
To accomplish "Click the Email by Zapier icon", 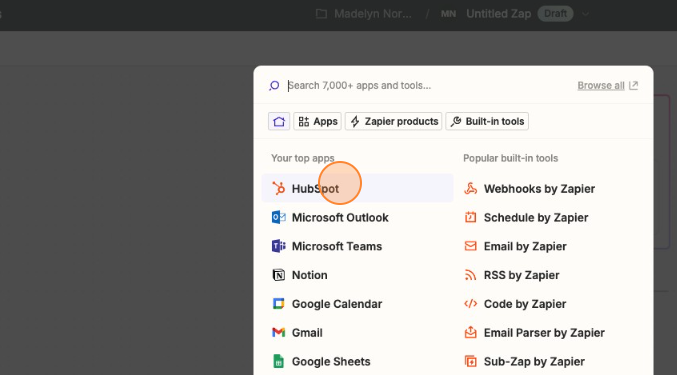I will point(471,246).
